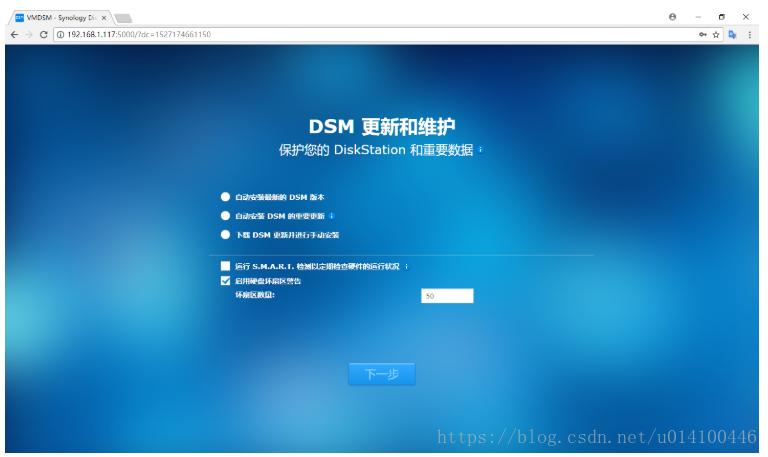View site information icon in address bar

[x=60, y=35]
